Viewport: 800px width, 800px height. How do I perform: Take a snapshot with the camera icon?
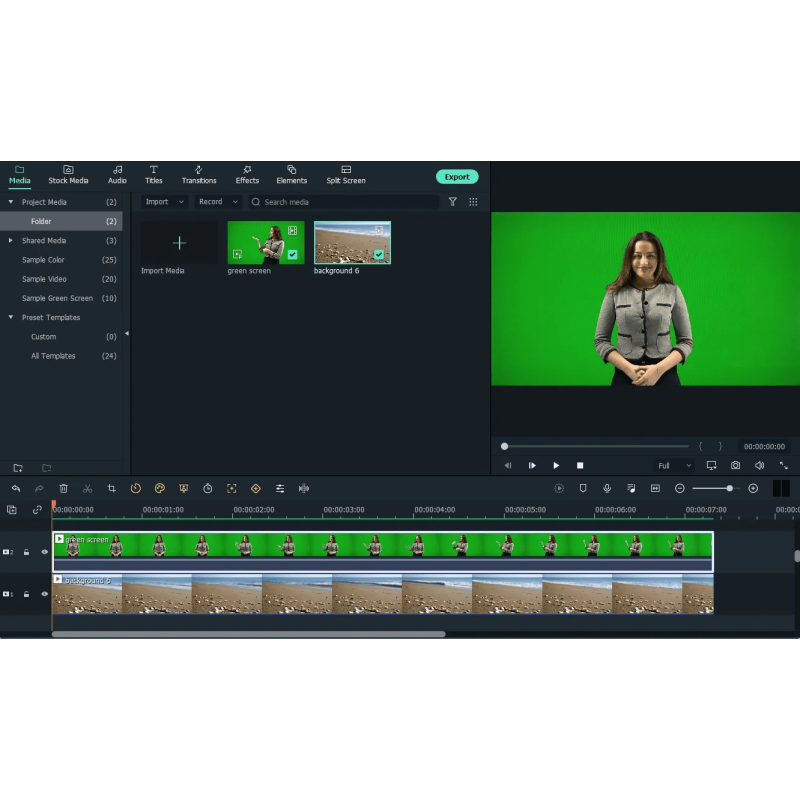(x=735, y=466)
